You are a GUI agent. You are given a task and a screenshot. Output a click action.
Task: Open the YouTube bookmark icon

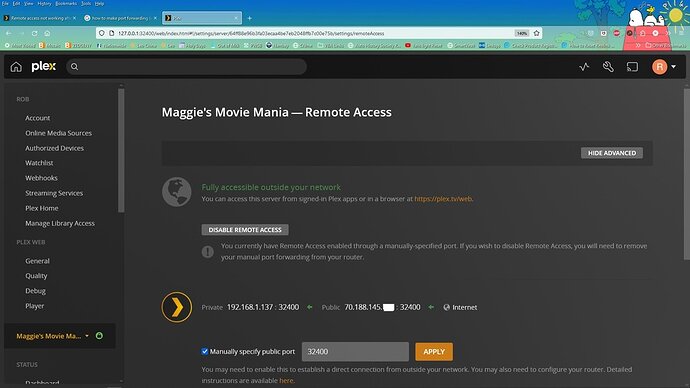tap(408, 45)
